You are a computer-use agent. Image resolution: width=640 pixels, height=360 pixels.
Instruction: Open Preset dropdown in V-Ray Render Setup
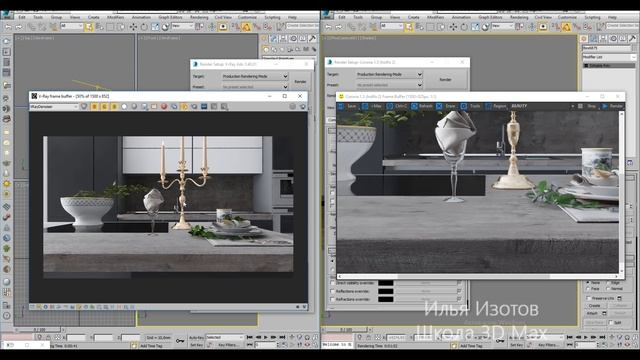(x=255, y=87)
